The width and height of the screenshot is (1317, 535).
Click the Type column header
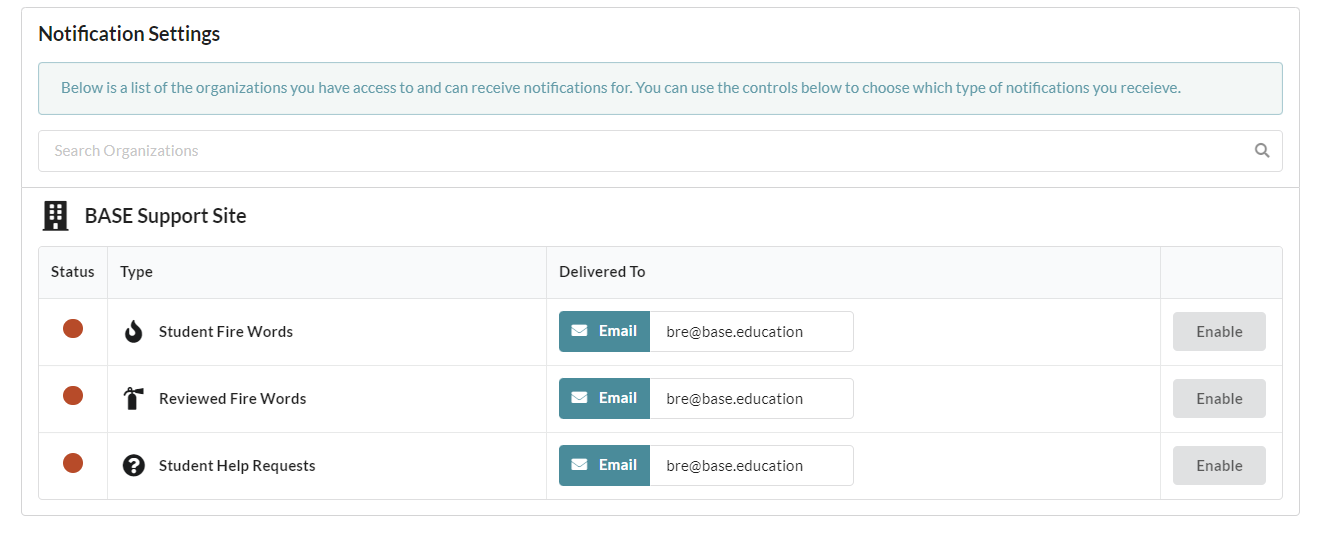136,272
